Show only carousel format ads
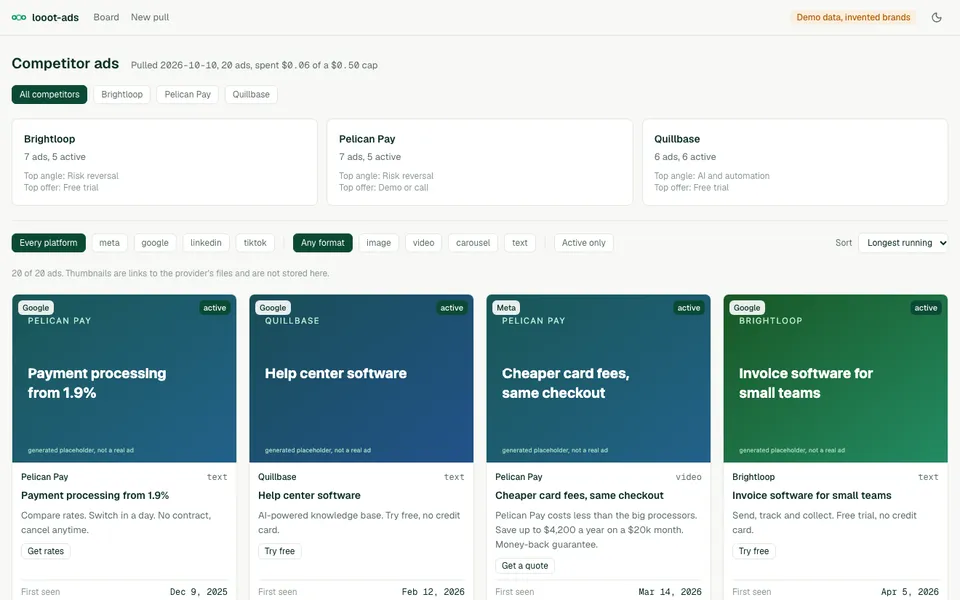Viewport: 960px width, 600px height. [x=473, y=243]
